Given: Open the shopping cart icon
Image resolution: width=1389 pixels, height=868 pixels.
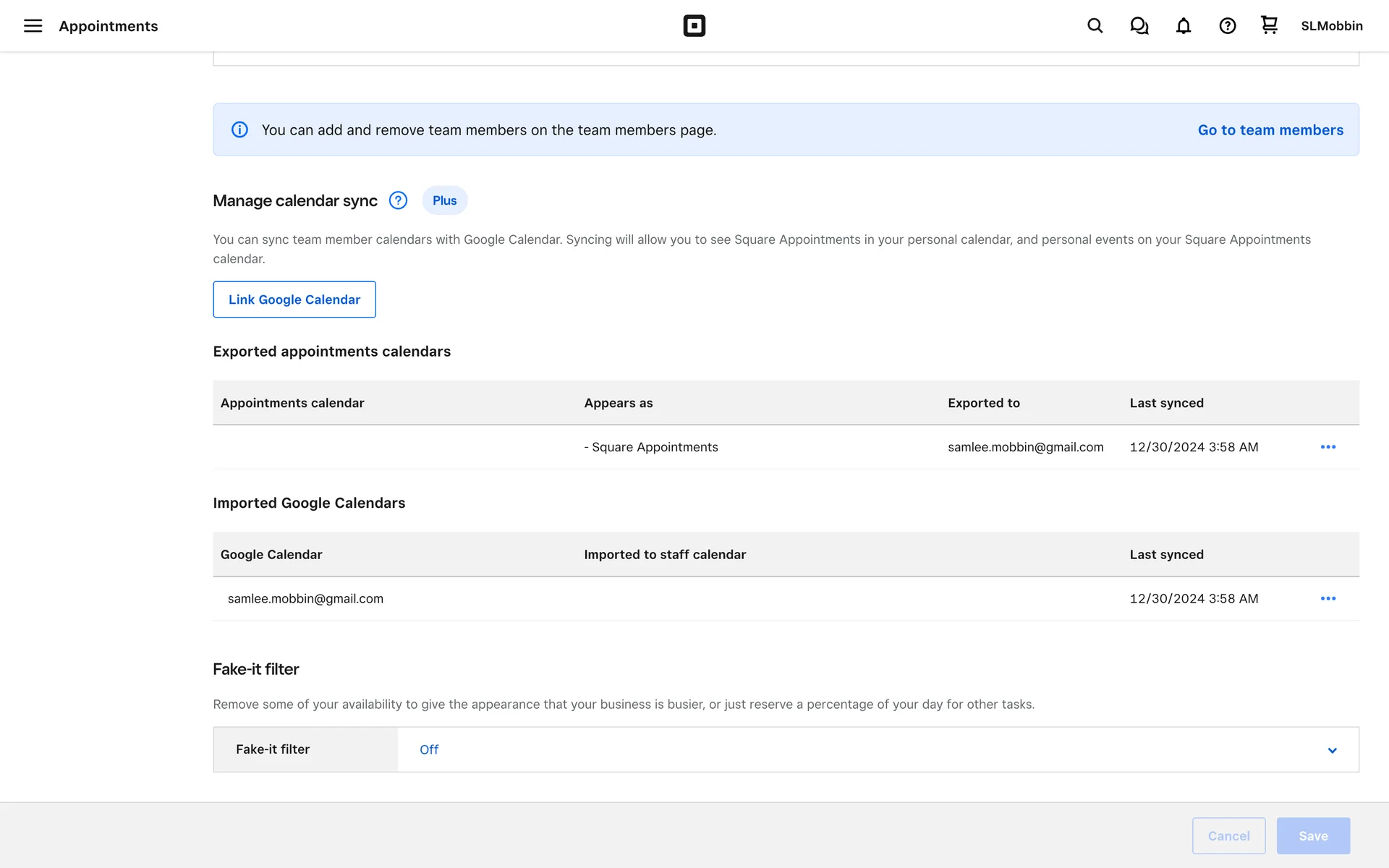Looking at the screenshot, I should pos(1269,25).
